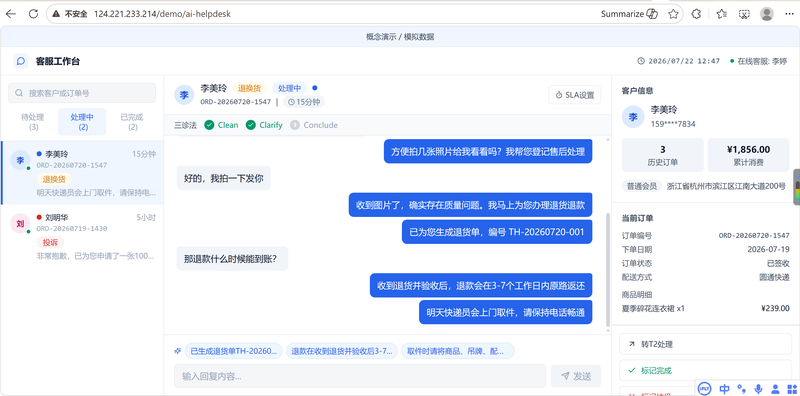The image size is (800, 396).
Task: Click message 明天快递员会上门取件
Action: [506, 312]
